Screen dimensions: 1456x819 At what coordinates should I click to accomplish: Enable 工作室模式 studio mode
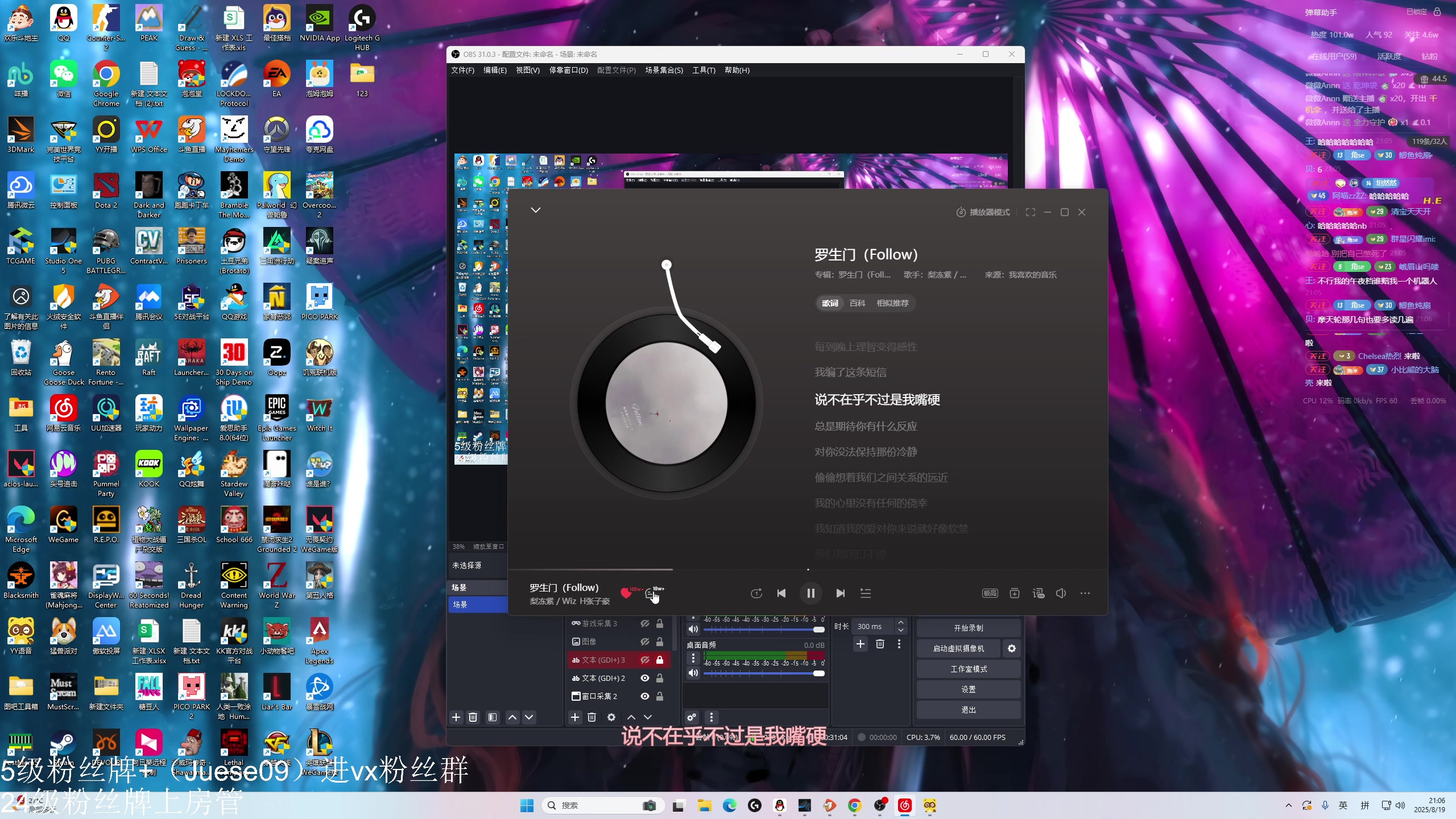969,669
